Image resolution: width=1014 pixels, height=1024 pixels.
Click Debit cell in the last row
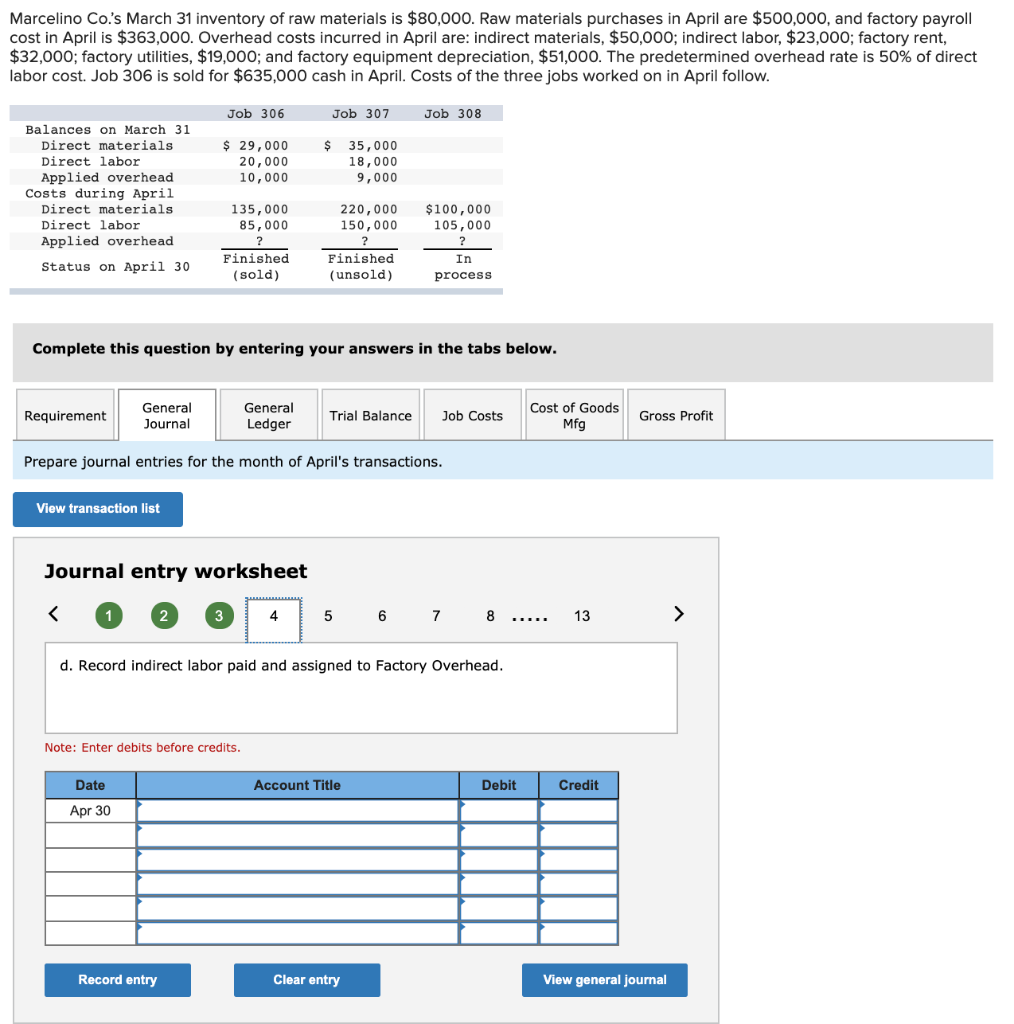(499, 933)
